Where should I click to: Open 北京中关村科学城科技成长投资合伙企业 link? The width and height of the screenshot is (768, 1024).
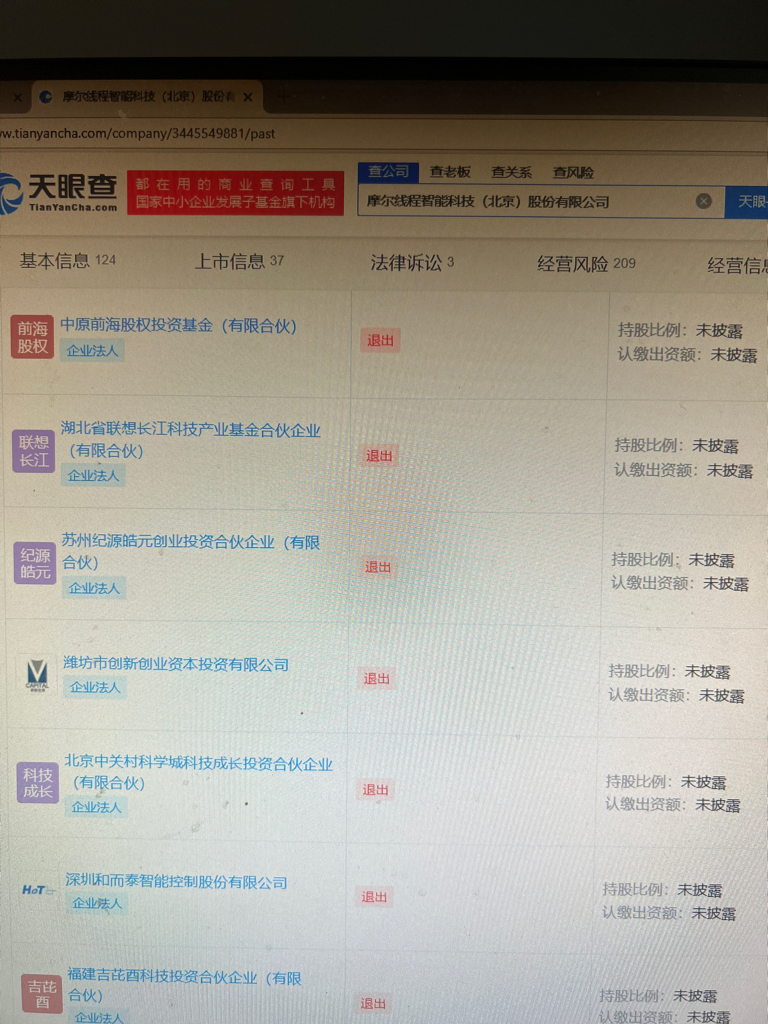pyautogui.click(x=199, y=773)
